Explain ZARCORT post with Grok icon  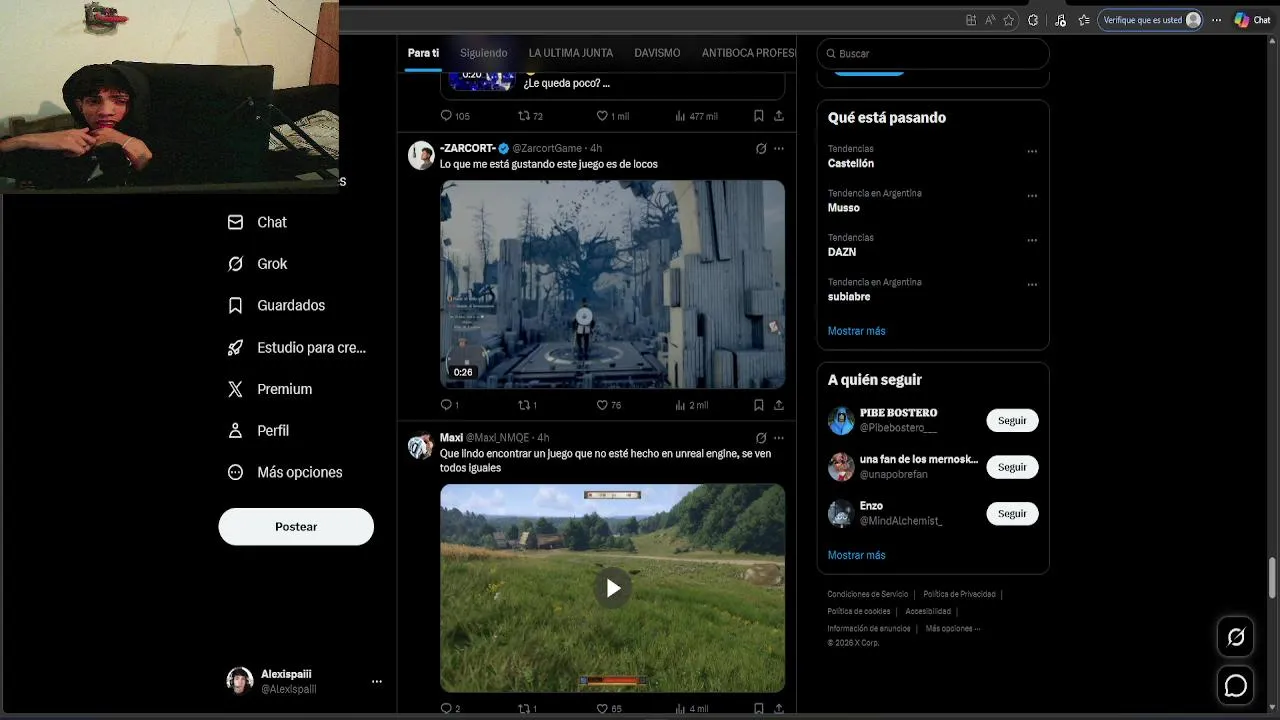click(x=761, y=148)
